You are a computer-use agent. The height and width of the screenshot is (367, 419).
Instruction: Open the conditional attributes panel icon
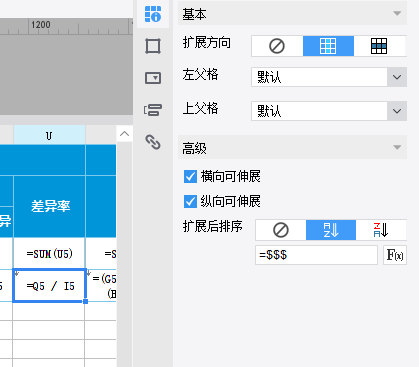click(153, 110)
